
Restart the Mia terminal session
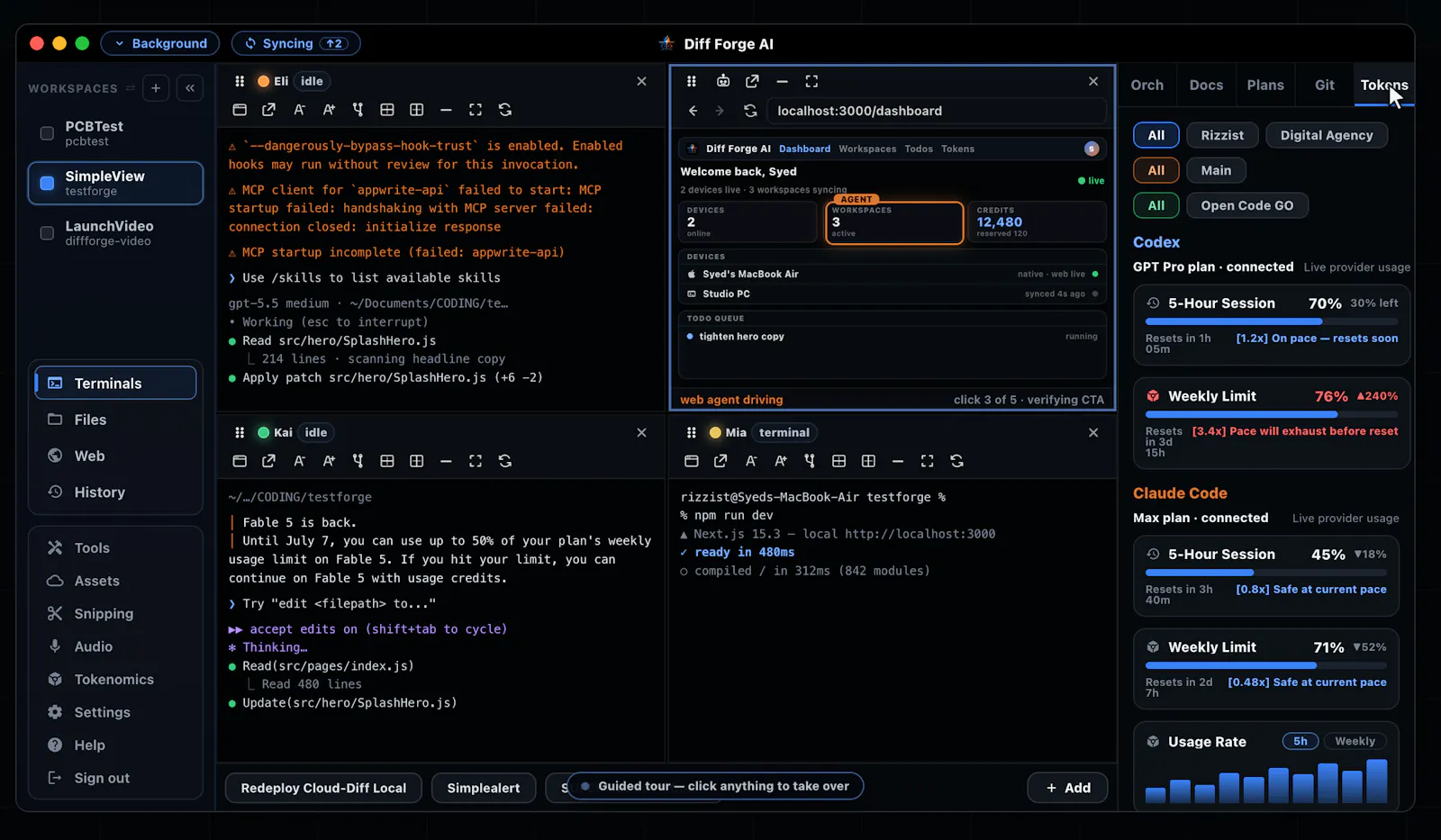[x=956, y=461]
